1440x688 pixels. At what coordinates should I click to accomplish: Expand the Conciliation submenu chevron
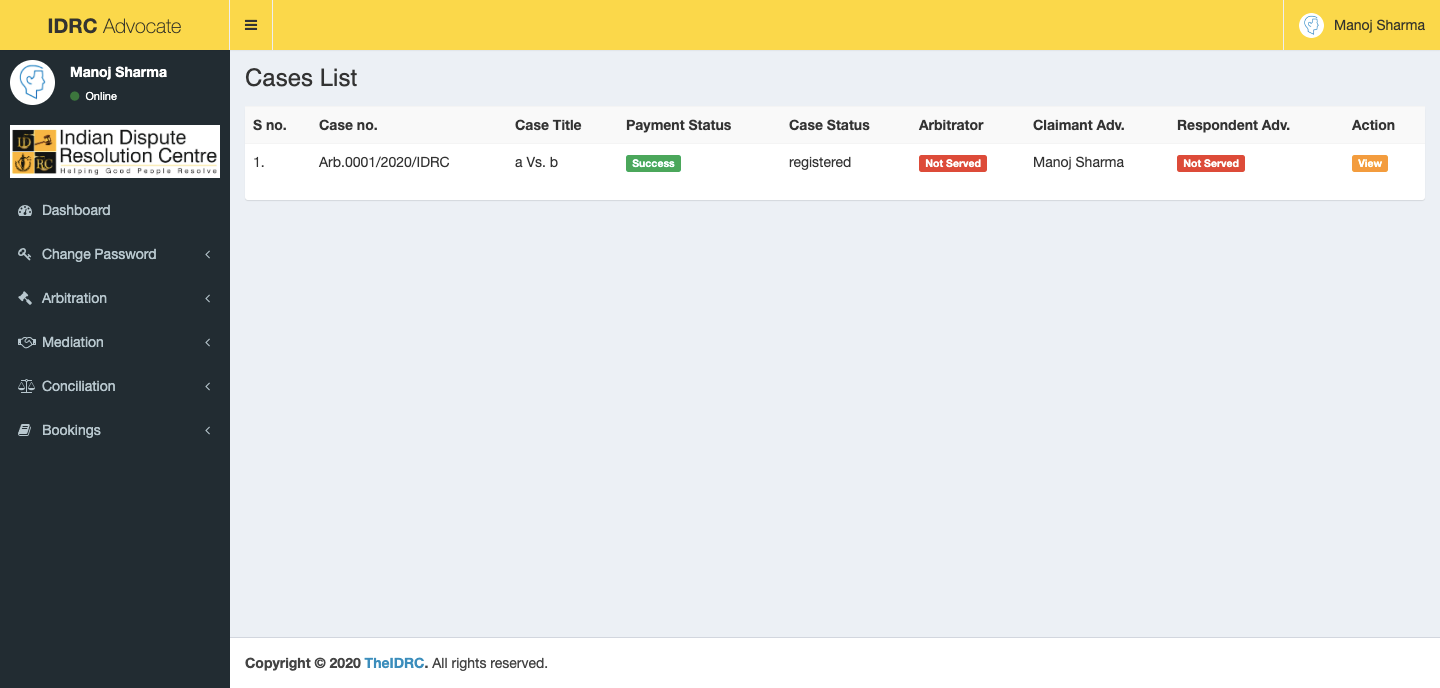[x=208, y=387]
